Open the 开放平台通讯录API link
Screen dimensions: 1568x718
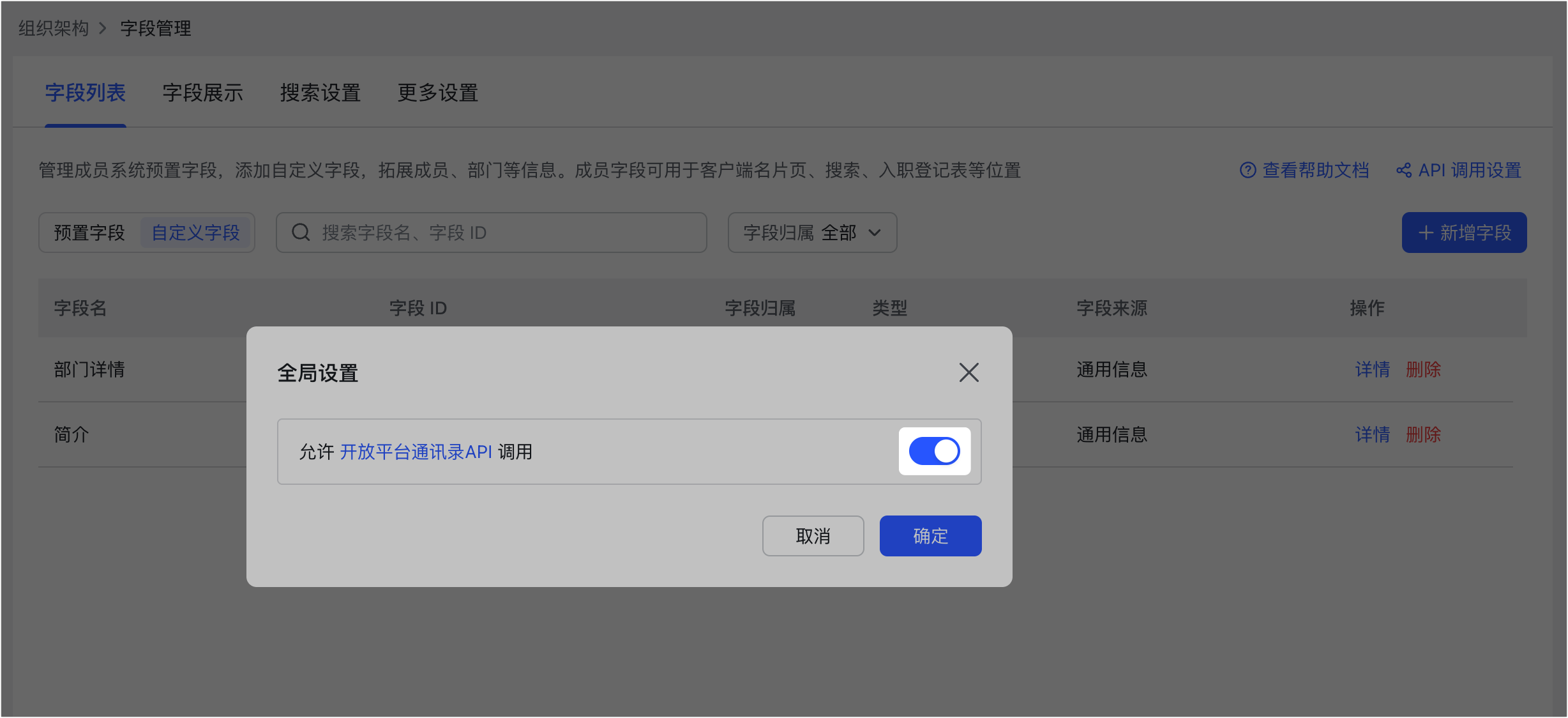click(416, 452)
